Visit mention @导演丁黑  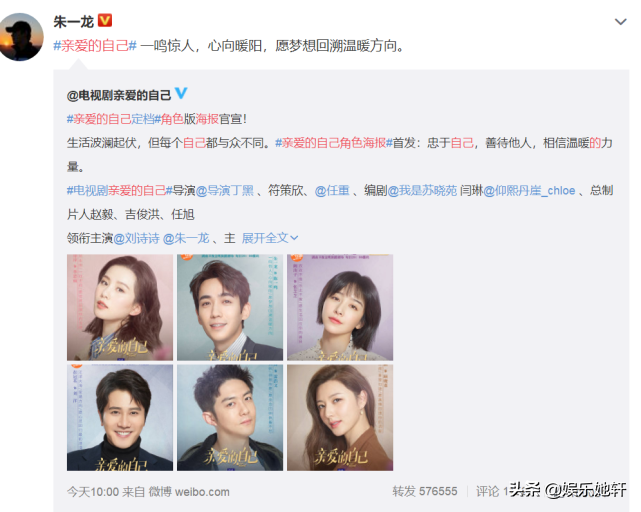click(x=225, y=191)
